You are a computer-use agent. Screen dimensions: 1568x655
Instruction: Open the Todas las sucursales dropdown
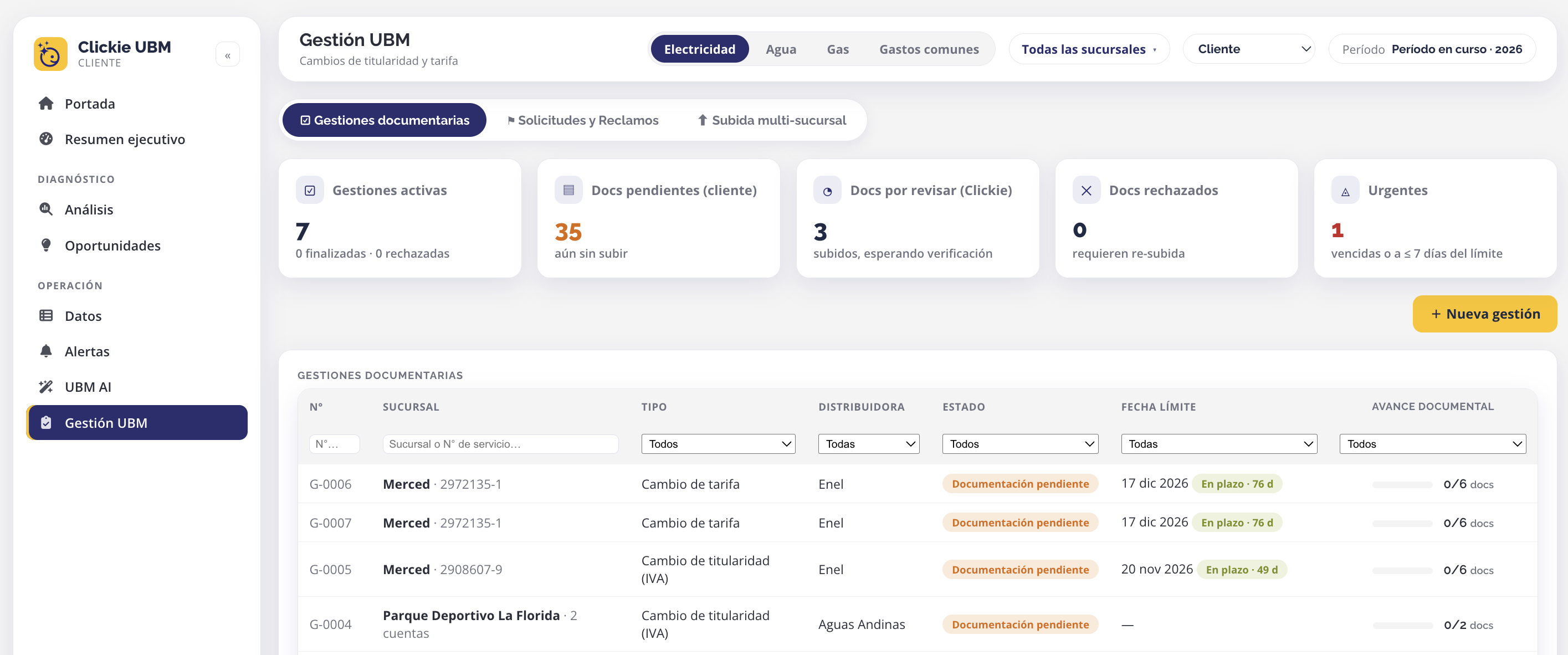(1088, 49)
